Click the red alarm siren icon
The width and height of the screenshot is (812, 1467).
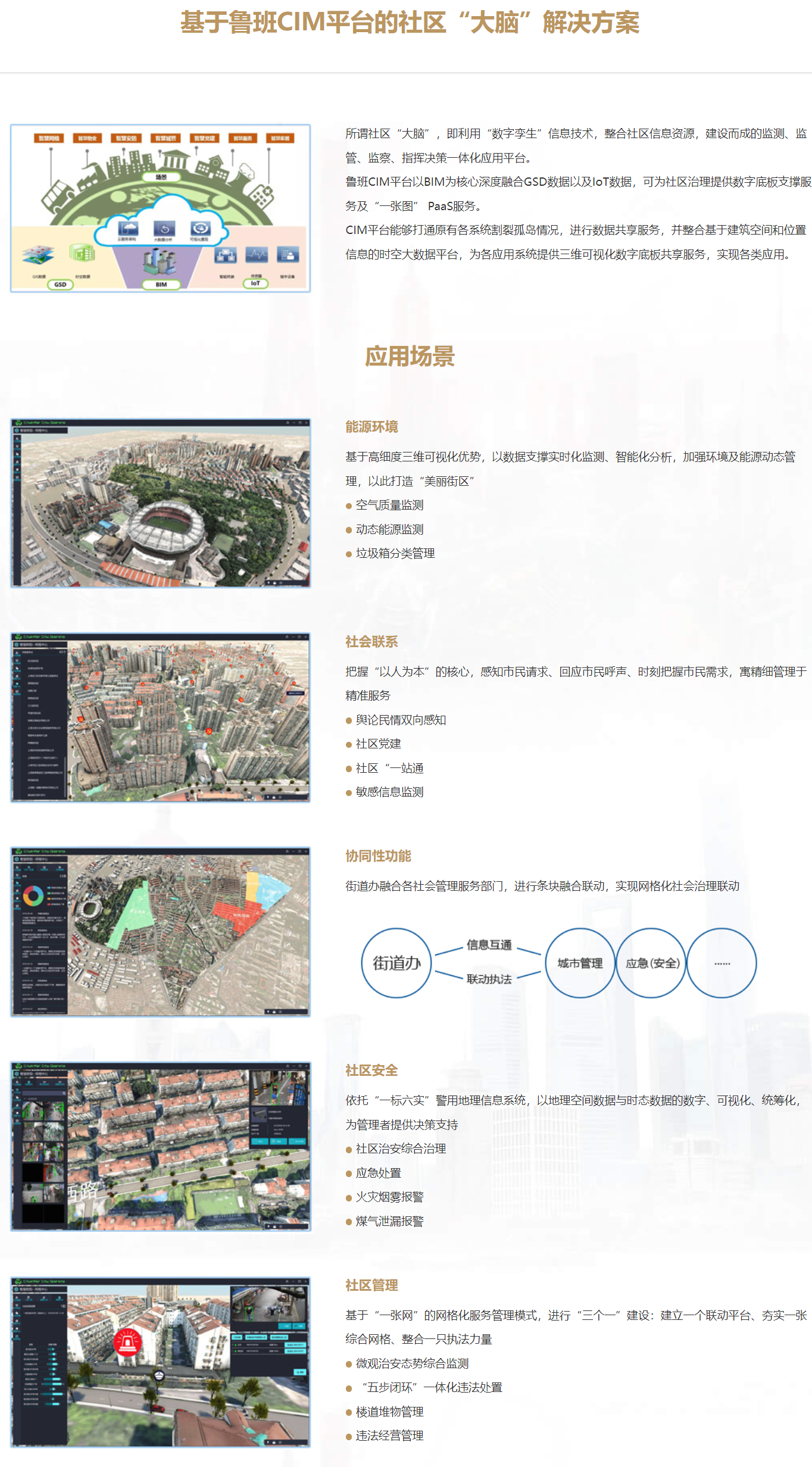click(128, 1342)
